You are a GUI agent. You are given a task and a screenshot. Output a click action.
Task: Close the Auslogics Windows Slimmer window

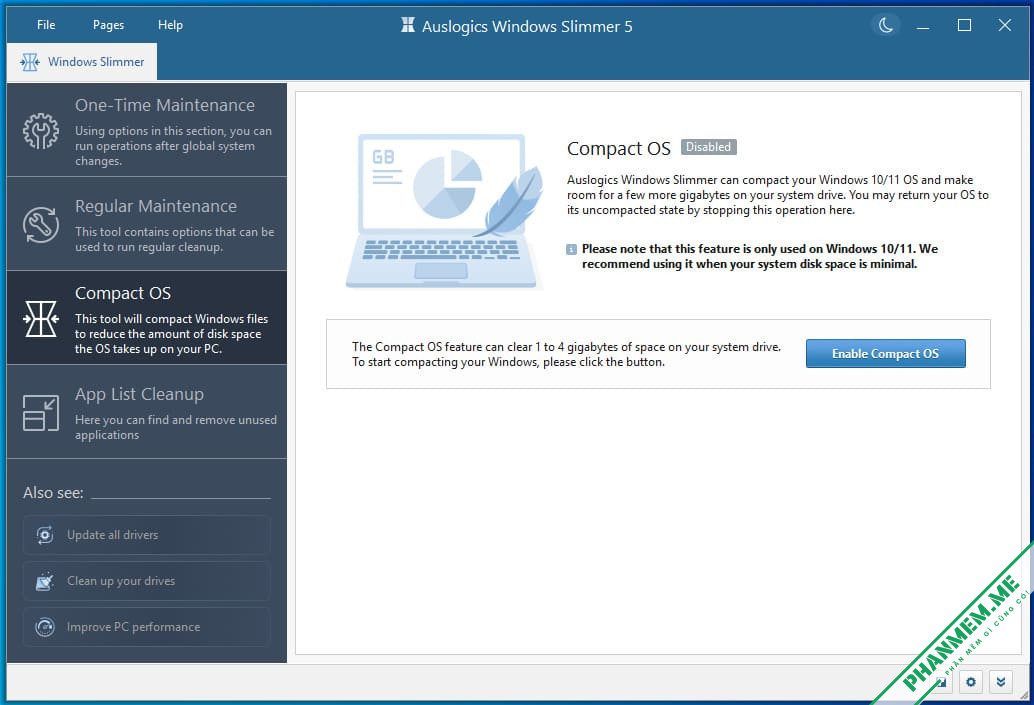point(1004,26)
